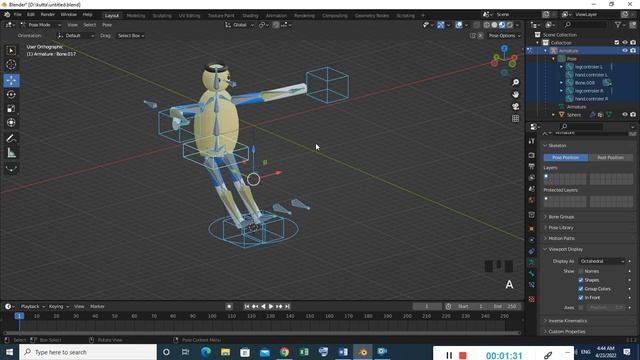Viewport: 640px width, 360px height.
Task: Toggle Collection exclude checkbox in outliner
Action: tap(617, 42)
